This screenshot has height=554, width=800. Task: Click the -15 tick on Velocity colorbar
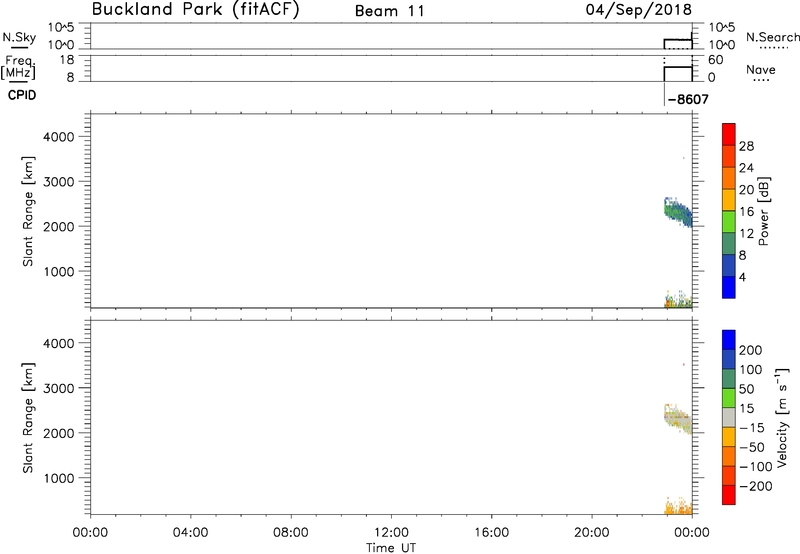[752, 428]
